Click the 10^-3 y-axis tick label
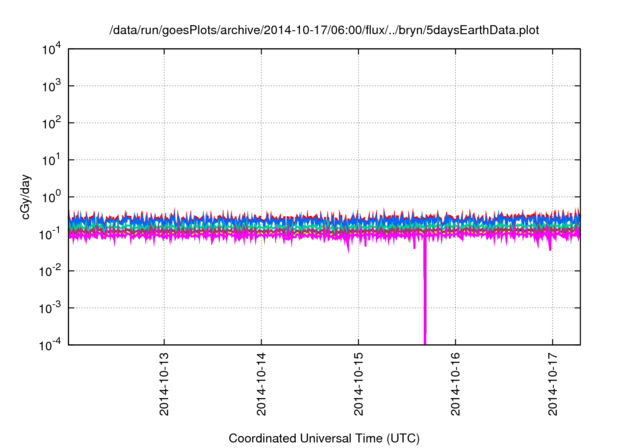 click(x=50, y=308)
